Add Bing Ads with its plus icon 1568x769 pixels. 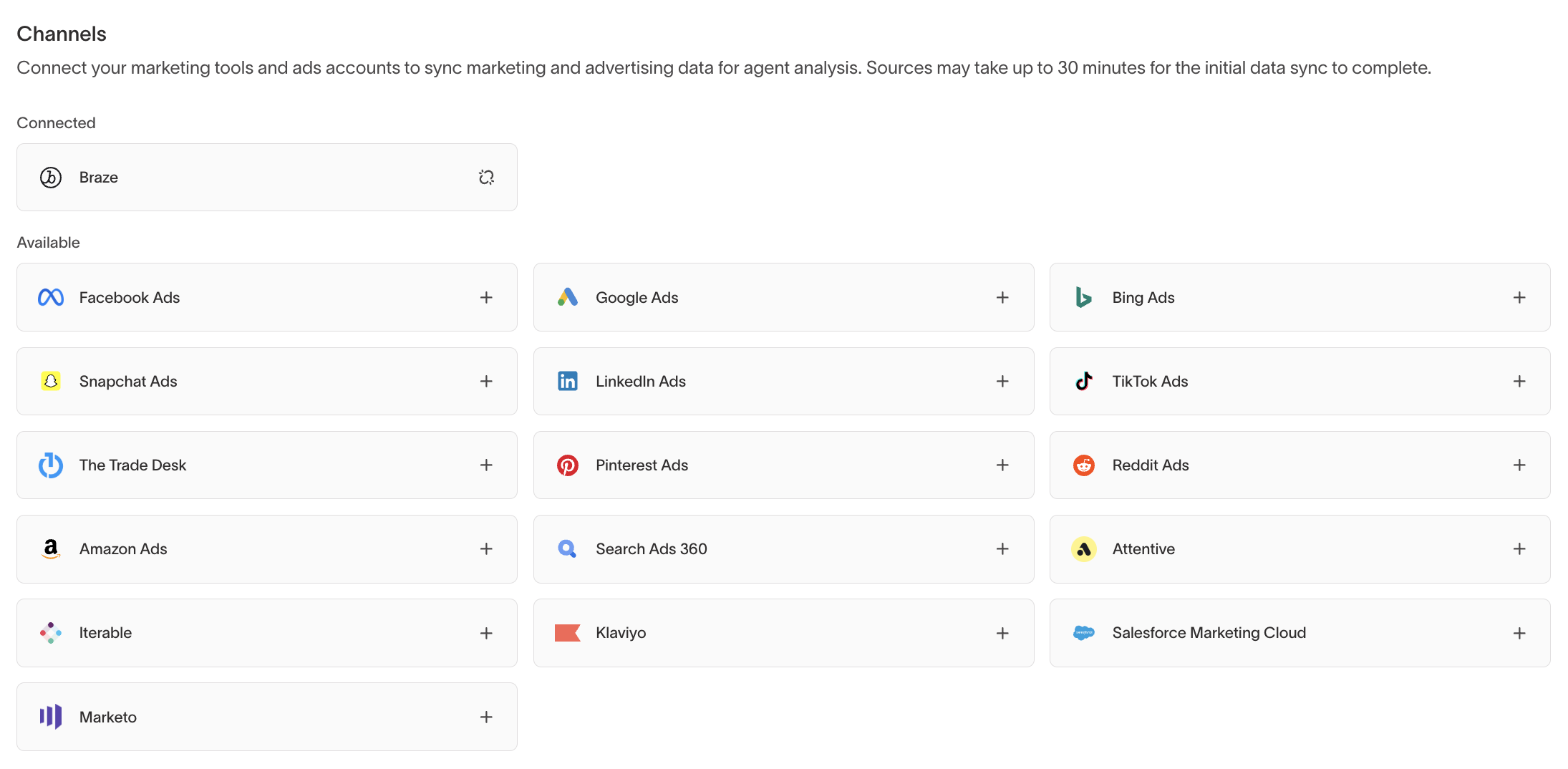coord(1519,297)
